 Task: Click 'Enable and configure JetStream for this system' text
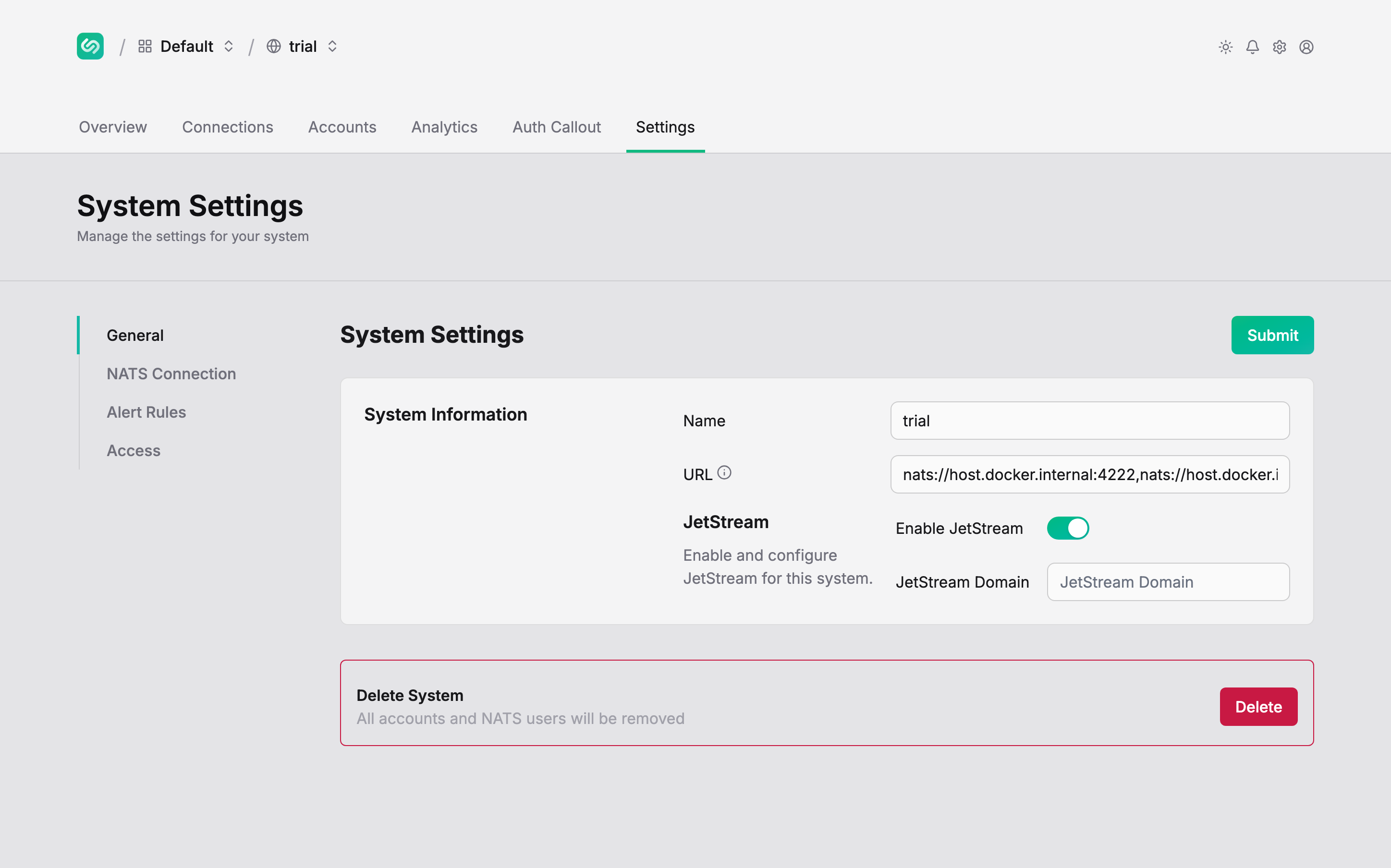click(778, 567)
